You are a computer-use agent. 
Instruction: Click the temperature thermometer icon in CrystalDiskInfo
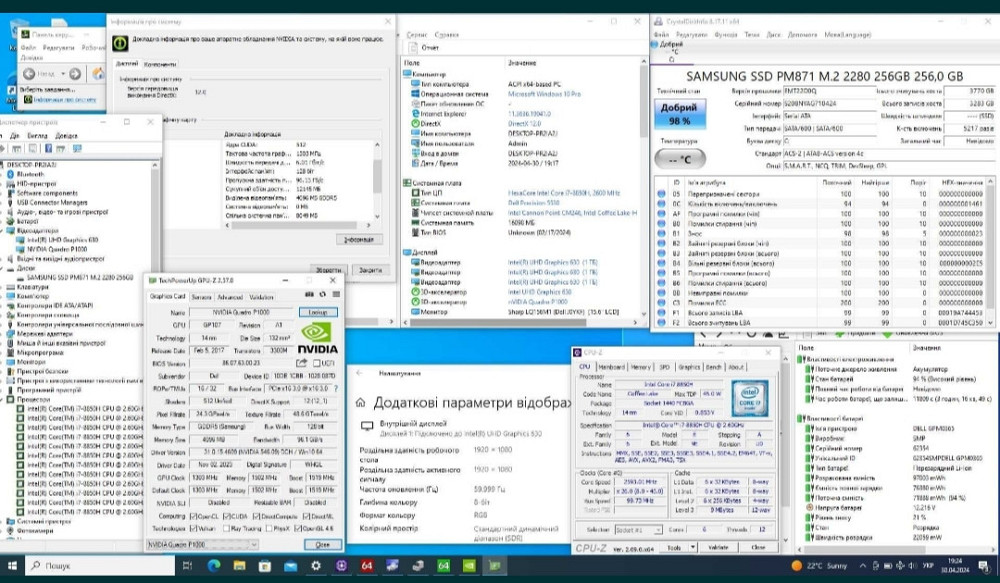680,158
